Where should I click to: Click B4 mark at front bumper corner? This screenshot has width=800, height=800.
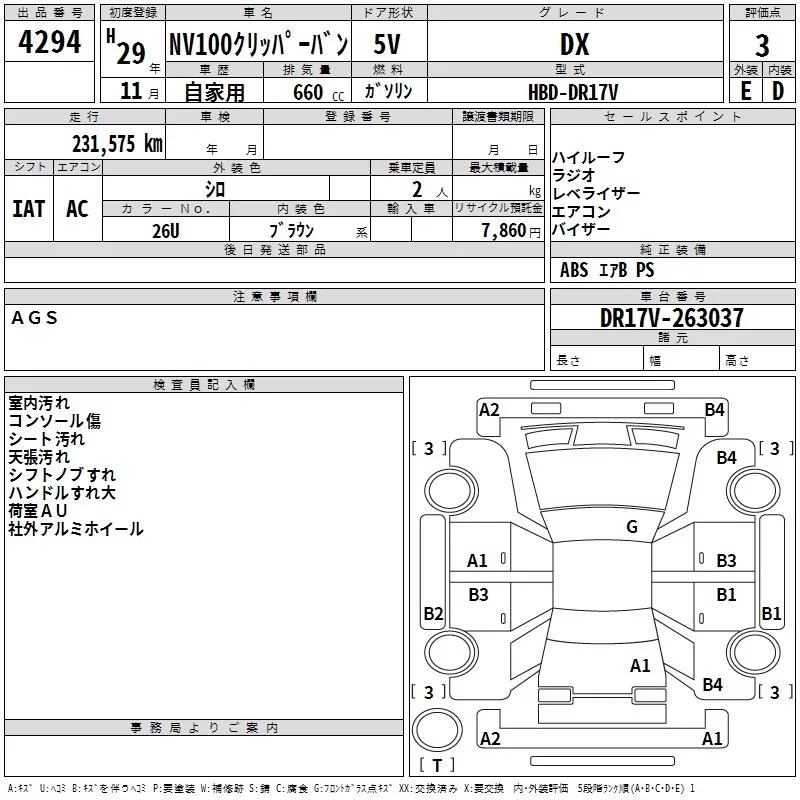(x=714, y=410)
